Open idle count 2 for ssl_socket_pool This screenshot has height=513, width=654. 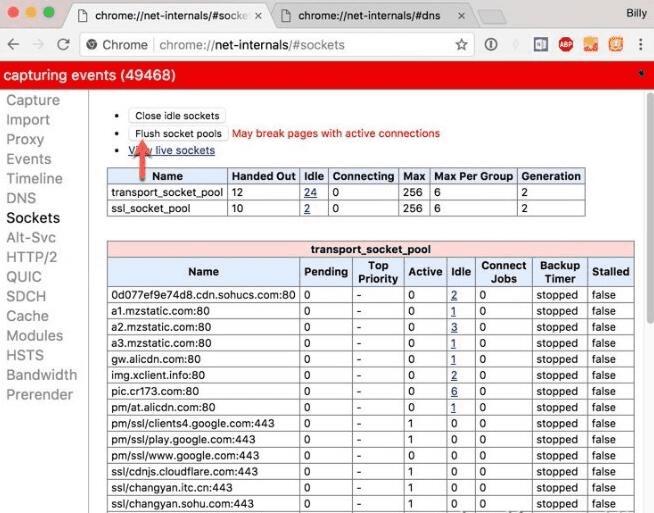tap(307, 208)
